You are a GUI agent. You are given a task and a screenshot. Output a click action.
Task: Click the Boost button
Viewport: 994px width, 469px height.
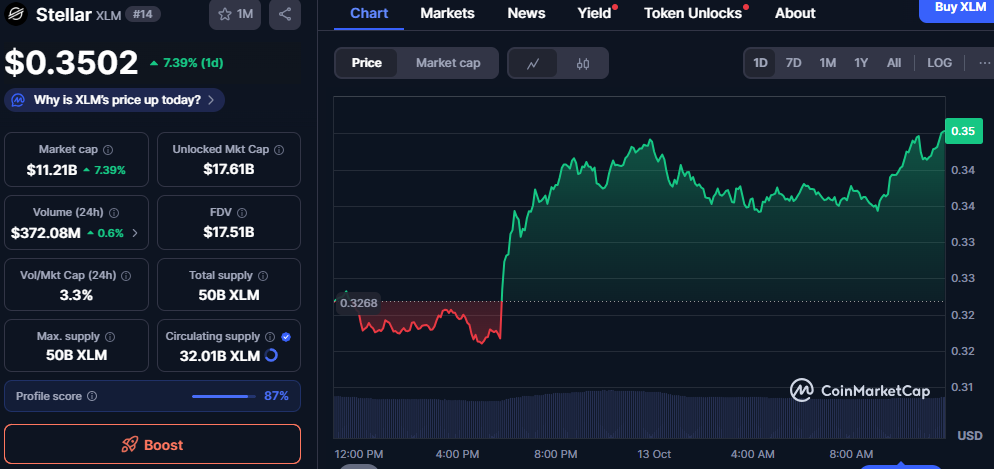coord(152,444)
